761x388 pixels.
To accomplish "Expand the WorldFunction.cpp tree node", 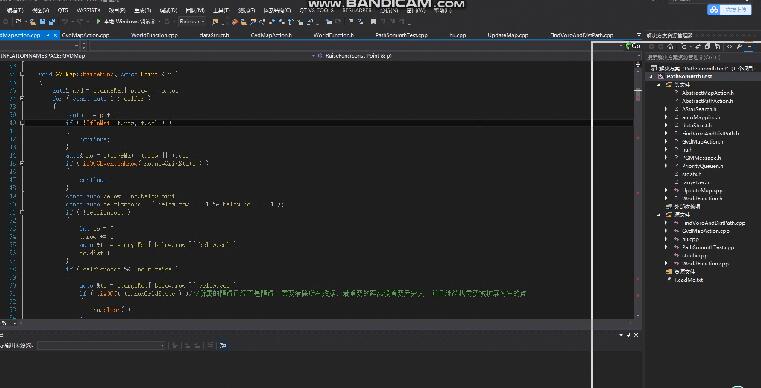I will pos(666,264).
